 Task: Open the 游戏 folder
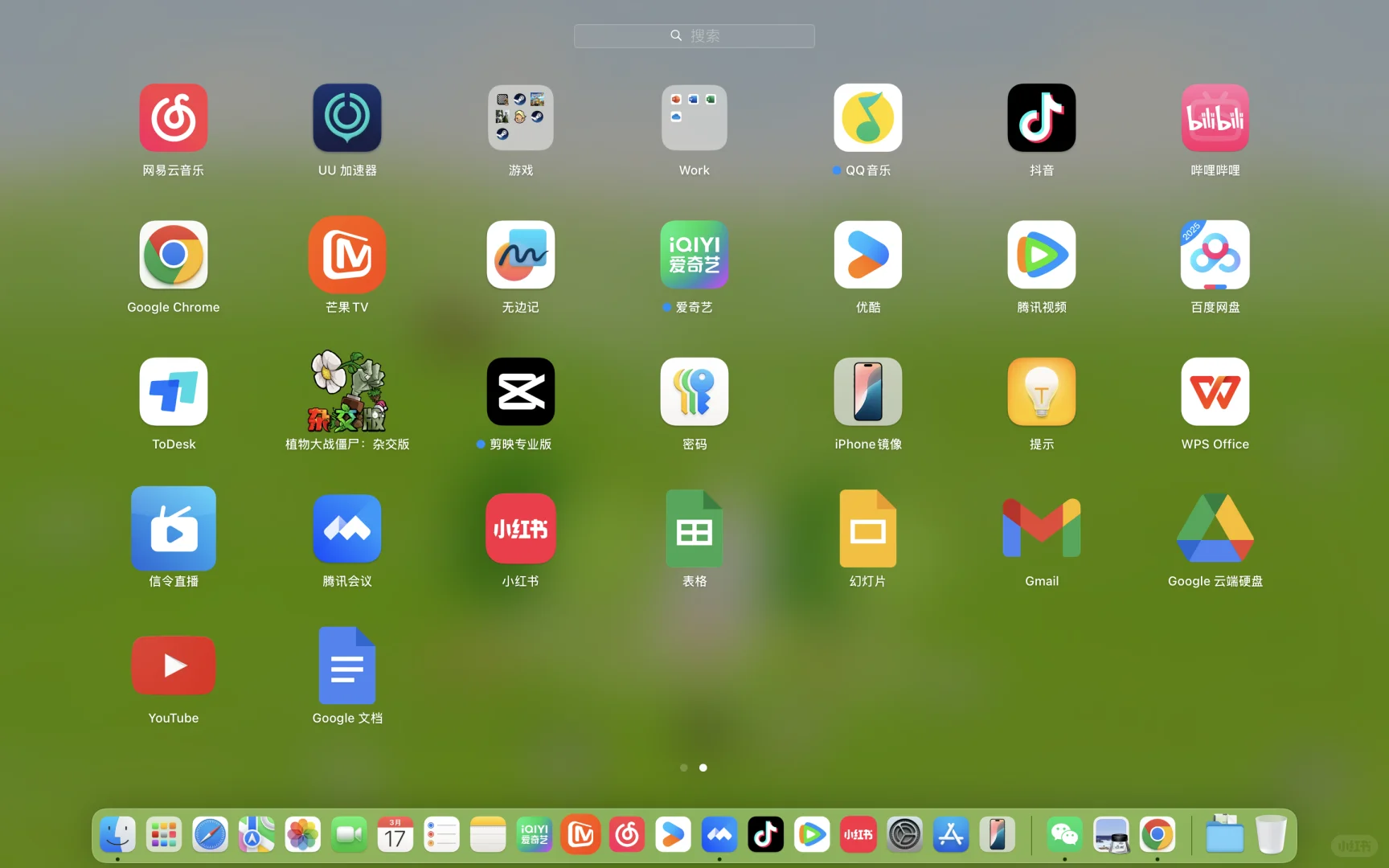pos(521,118)
